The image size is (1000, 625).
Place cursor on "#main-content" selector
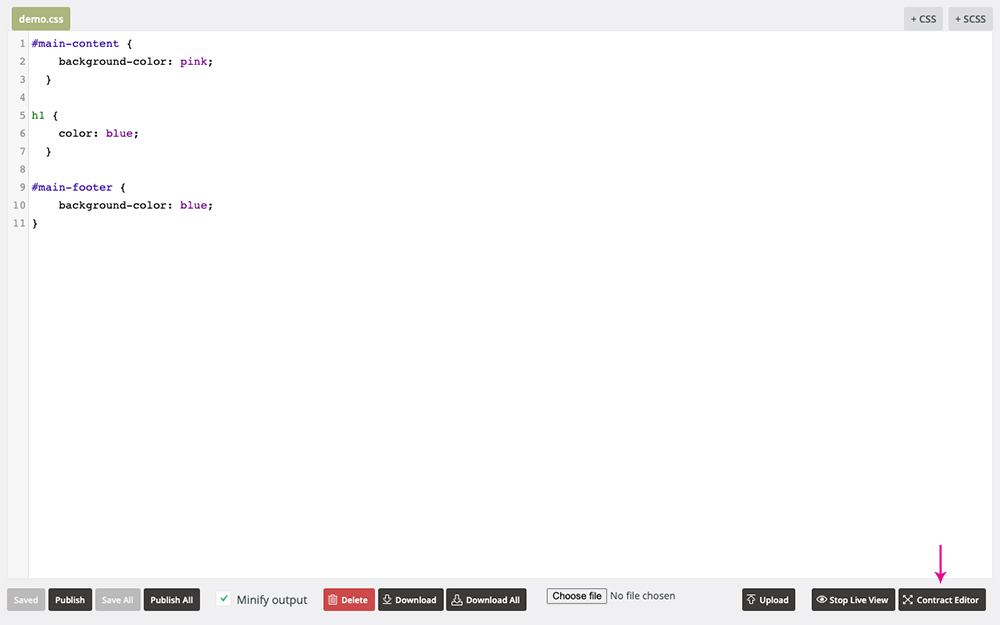click(x=75, y=43)
